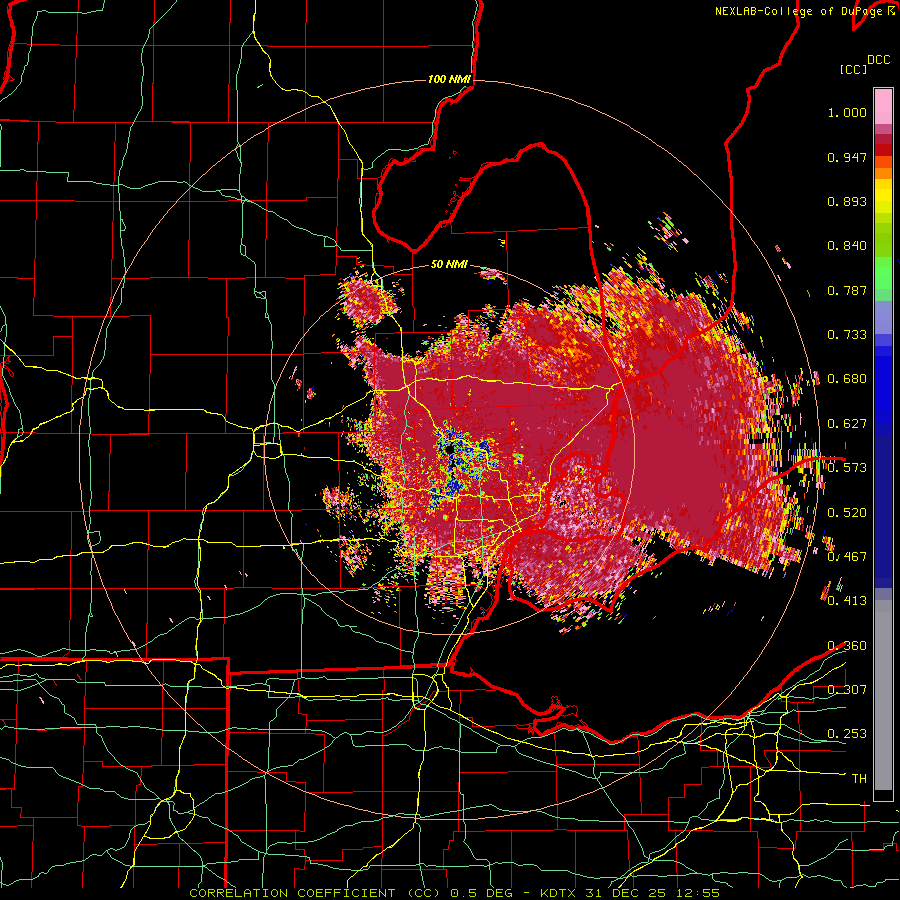Click the 0.627 color scale value
Image resolution: width=900 pixels, height=900 pixels.
pyautogui.click(x=847, y=424)
